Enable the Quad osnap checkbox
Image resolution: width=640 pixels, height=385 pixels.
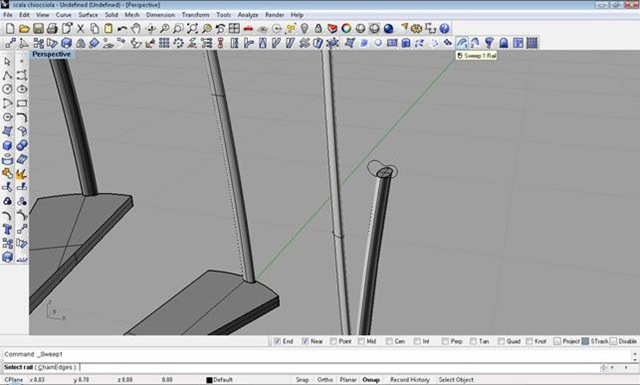click(501, 341)
